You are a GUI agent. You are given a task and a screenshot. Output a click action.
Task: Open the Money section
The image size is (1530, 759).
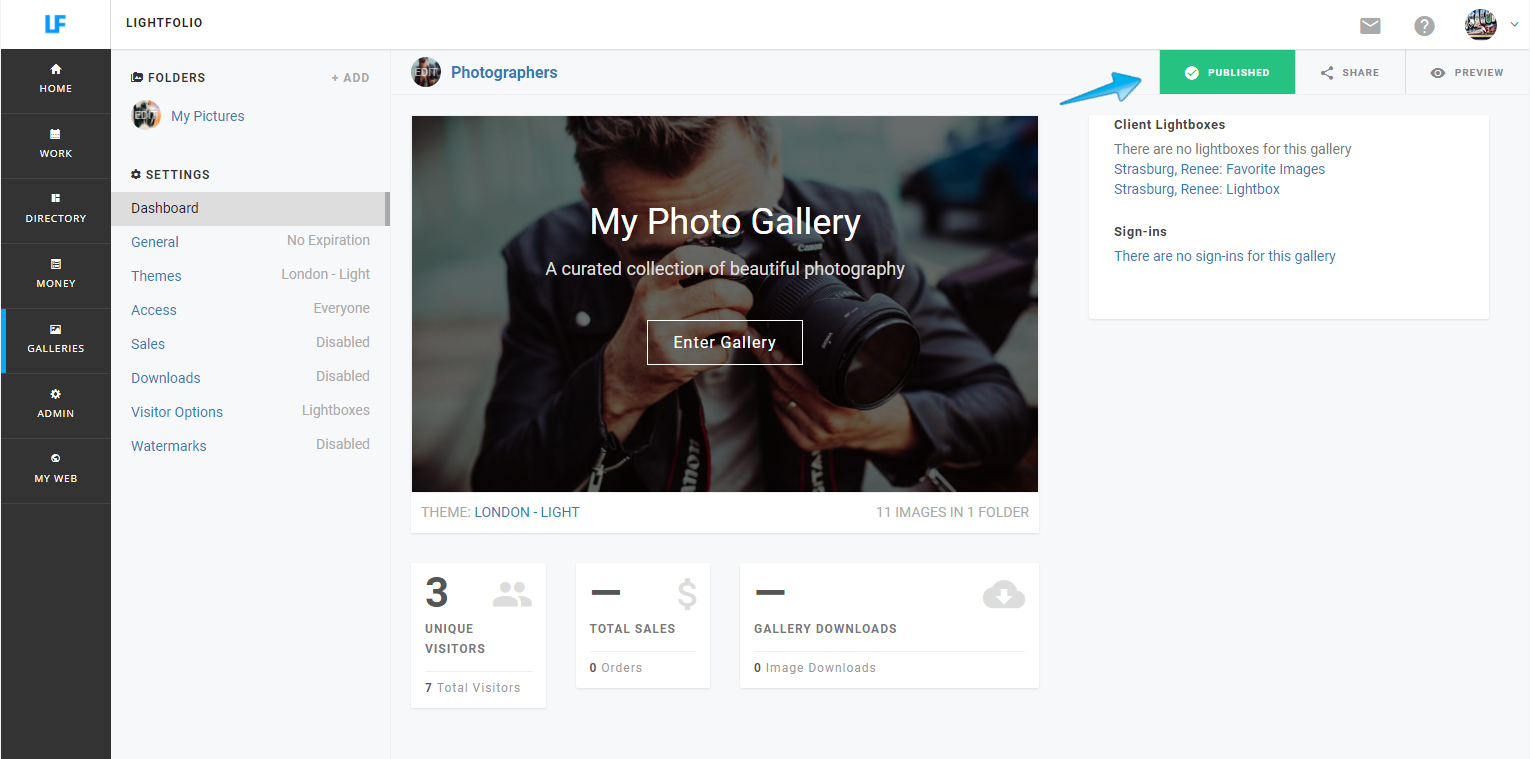(56, 274)
